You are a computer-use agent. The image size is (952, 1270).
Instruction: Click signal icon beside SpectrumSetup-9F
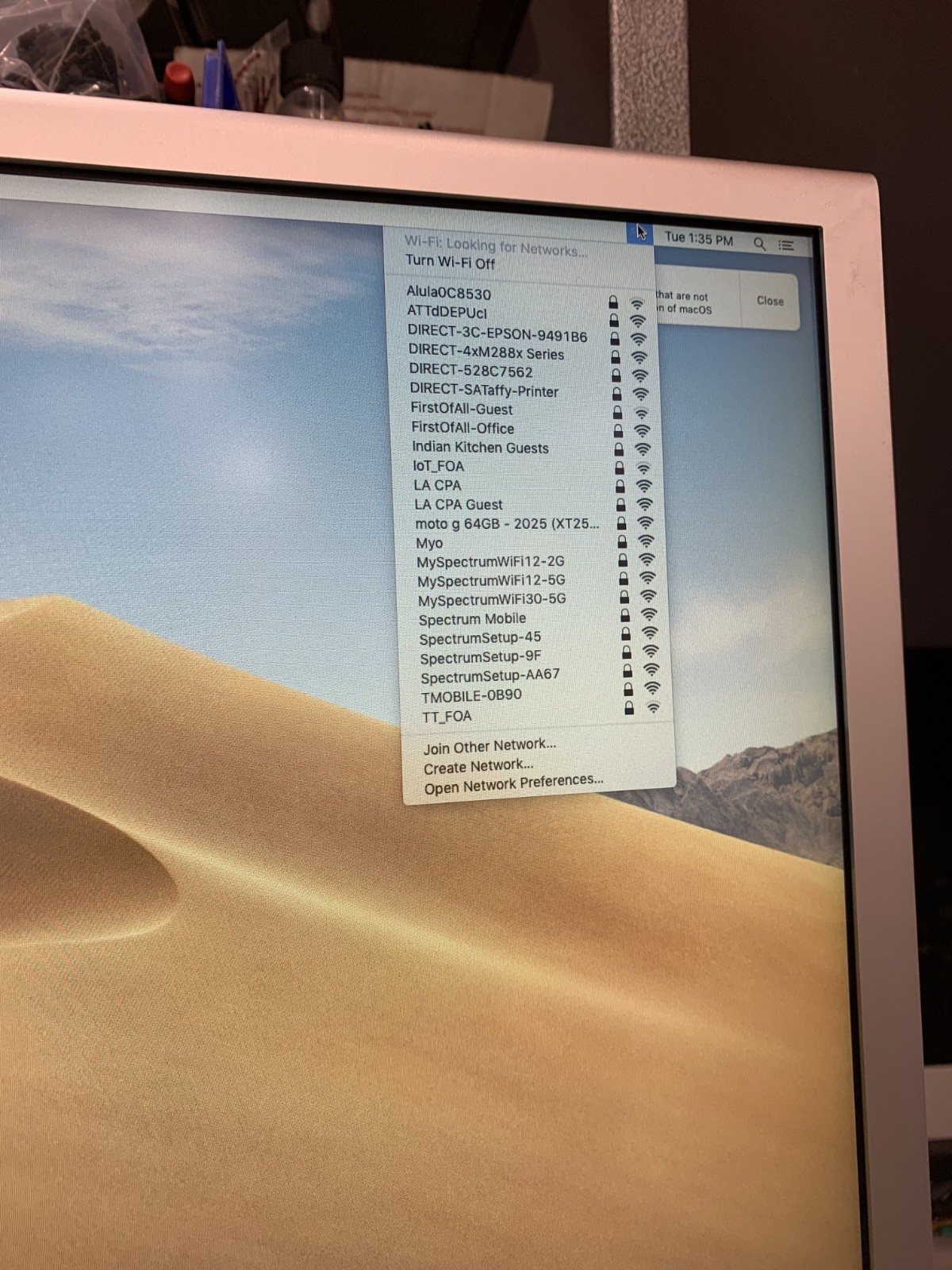651,651
